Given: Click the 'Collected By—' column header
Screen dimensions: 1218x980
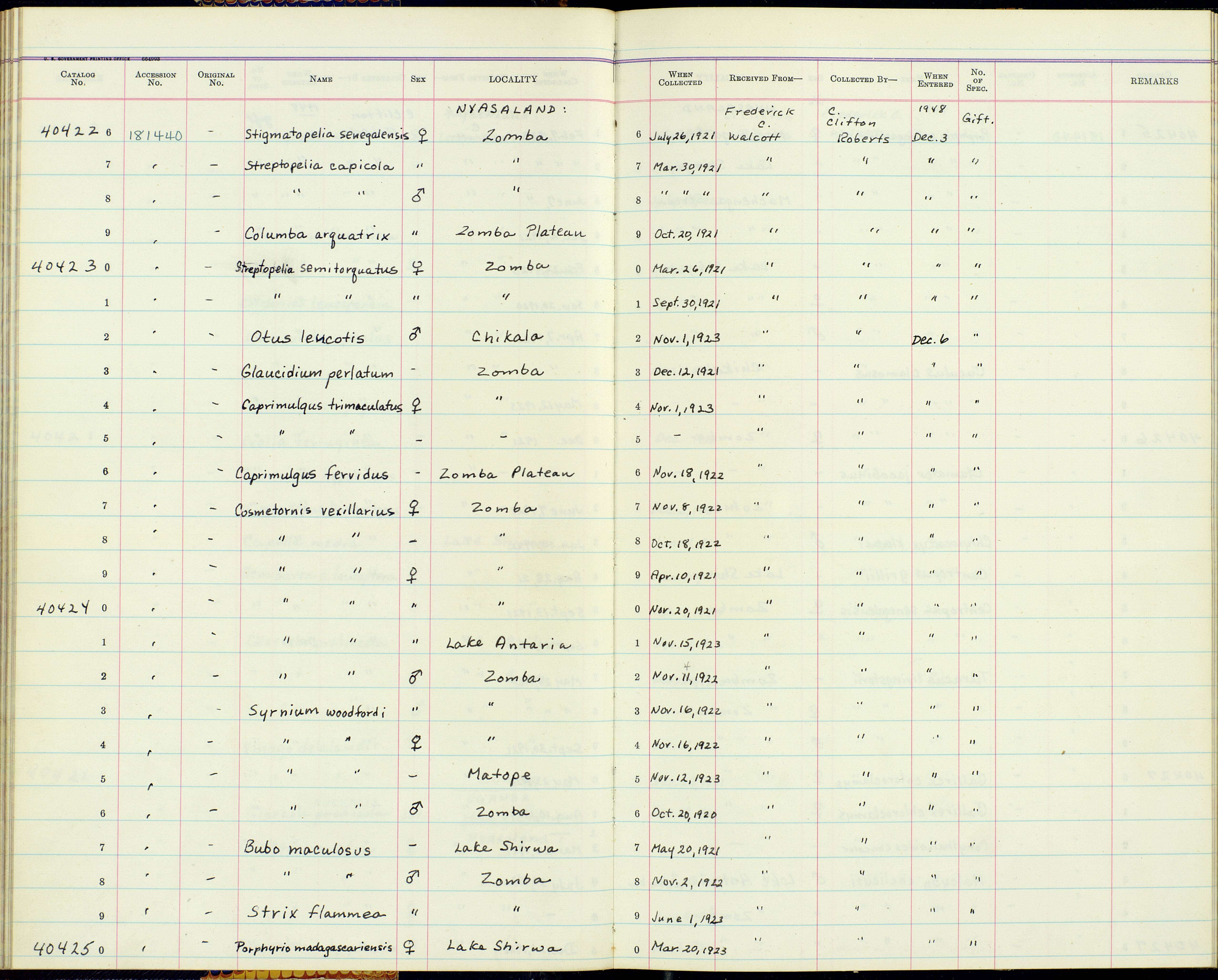Looking at the screenshot, I should click(863, 79).
